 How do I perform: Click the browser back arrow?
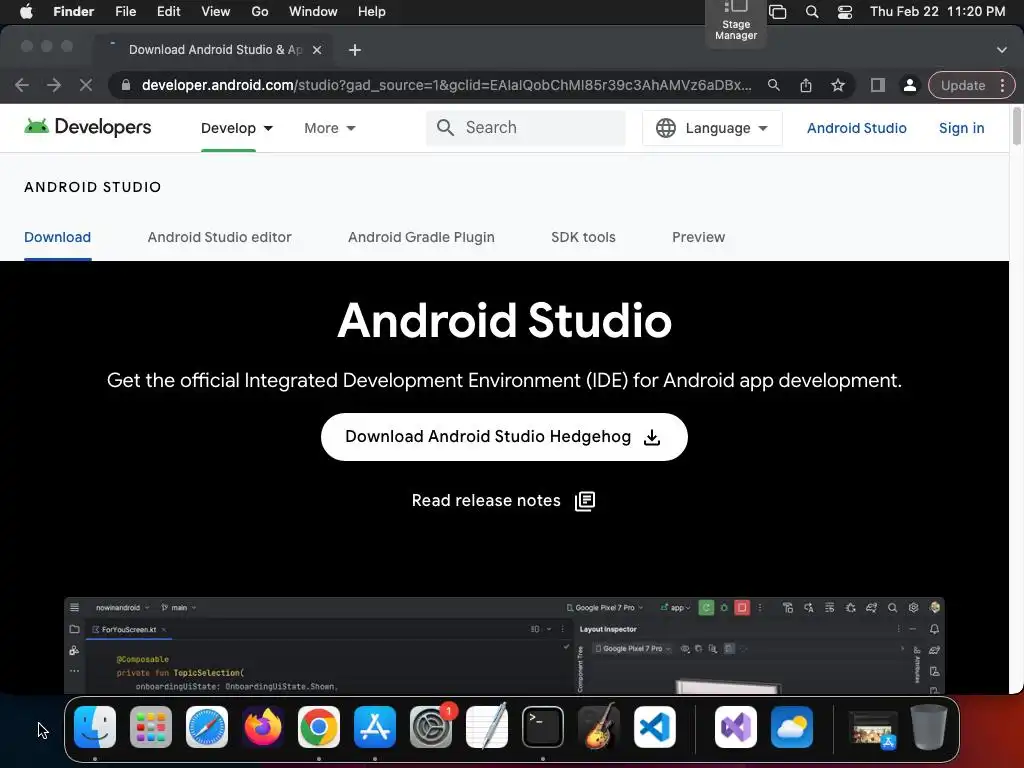tap(22, 85)
